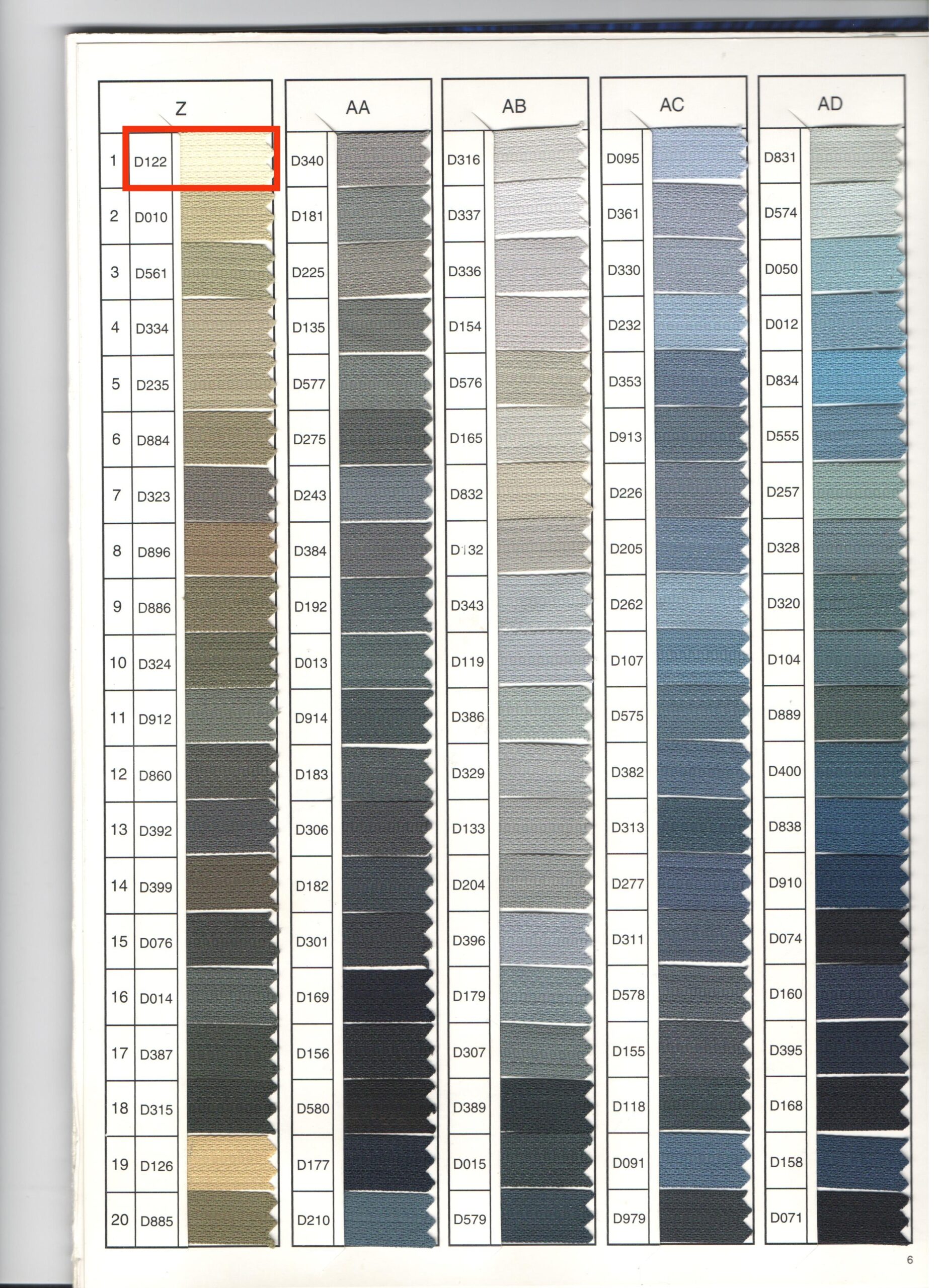Click code label D979
Viewport: 937px width, 1288px height.
[629, 1218]
